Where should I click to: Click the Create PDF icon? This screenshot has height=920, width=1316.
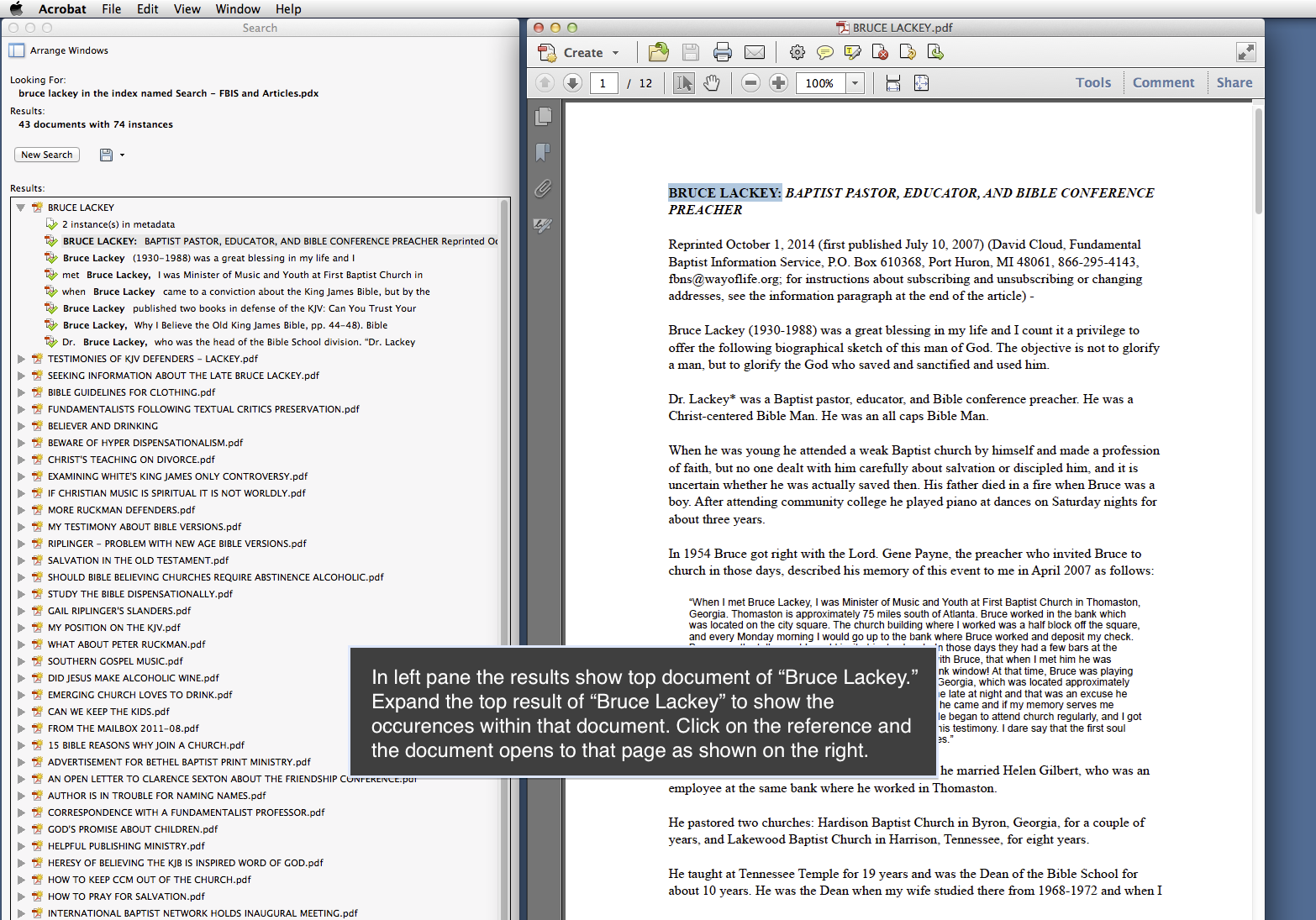point(547,53)
